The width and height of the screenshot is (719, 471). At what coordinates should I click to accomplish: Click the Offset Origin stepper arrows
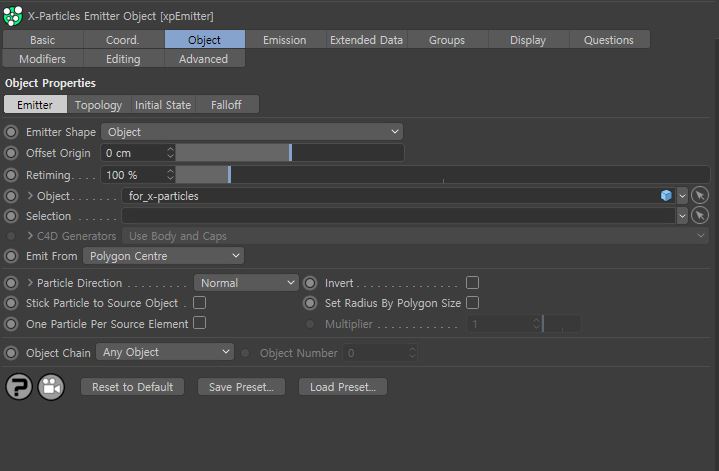click(171, 153)
